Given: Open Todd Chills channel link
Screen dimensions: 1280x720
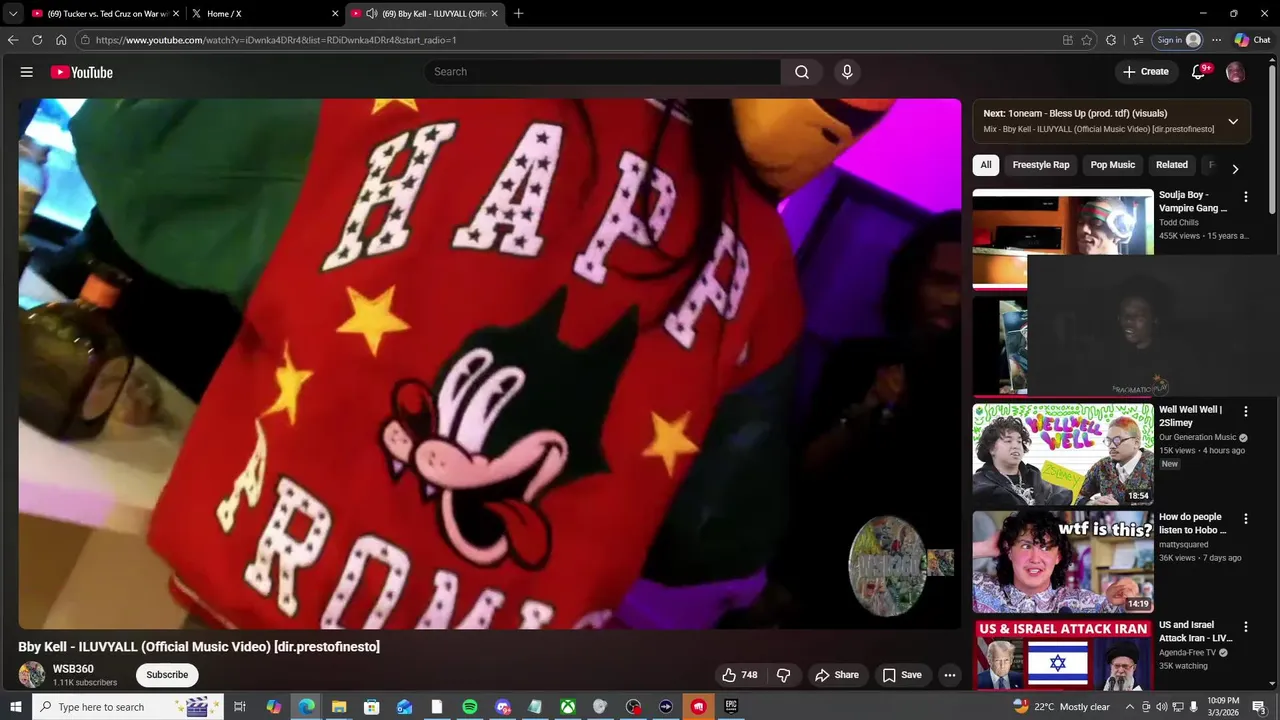Looking at the screenshot, I should [1179, 222].
